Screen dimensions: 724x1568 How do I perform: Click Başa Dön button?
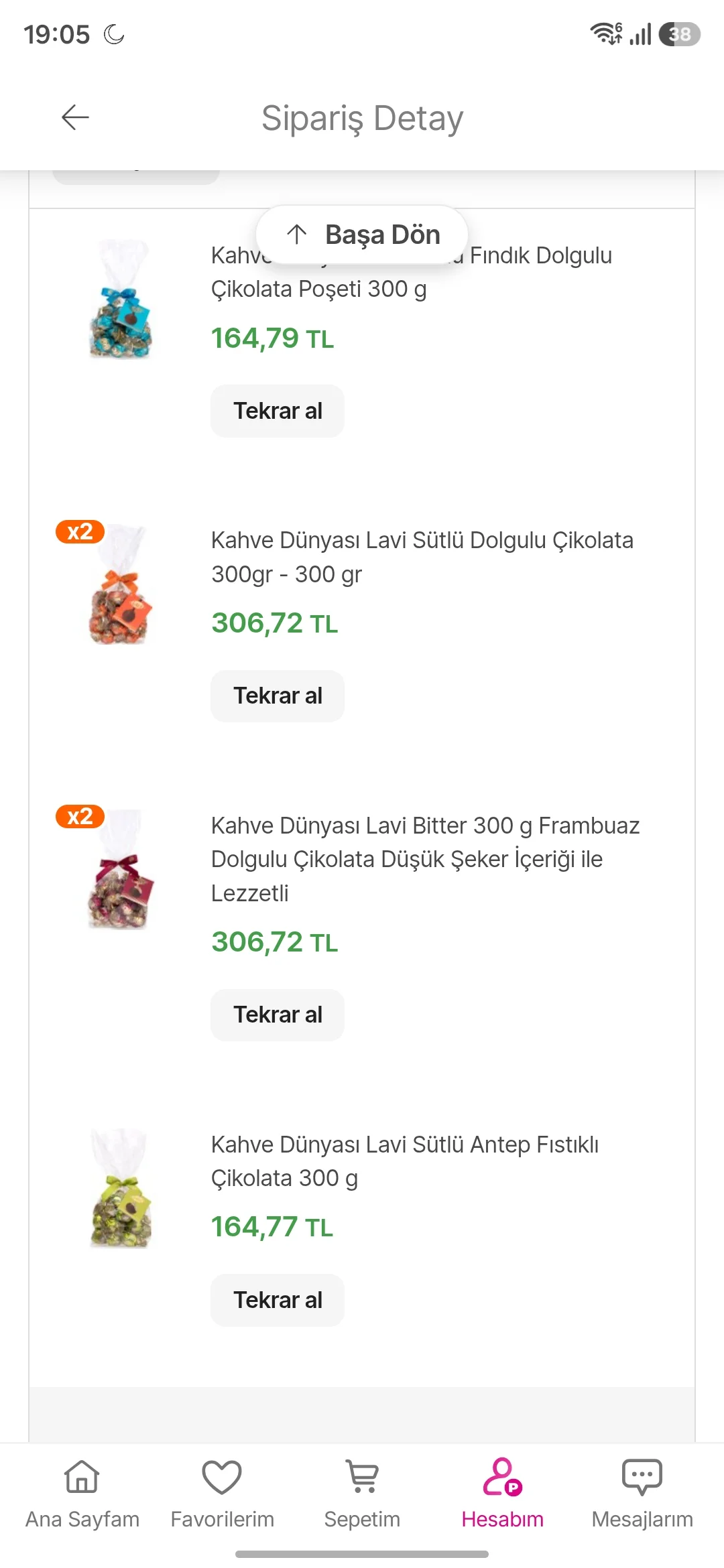coord(362,235)
